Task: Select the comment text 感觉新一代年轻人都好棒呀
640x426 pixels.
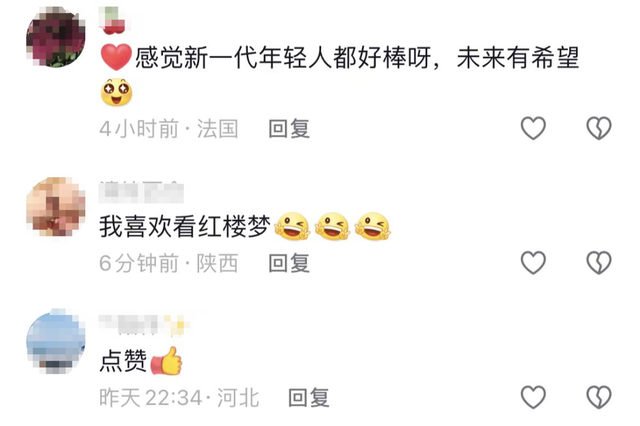Action: (283, 58)
